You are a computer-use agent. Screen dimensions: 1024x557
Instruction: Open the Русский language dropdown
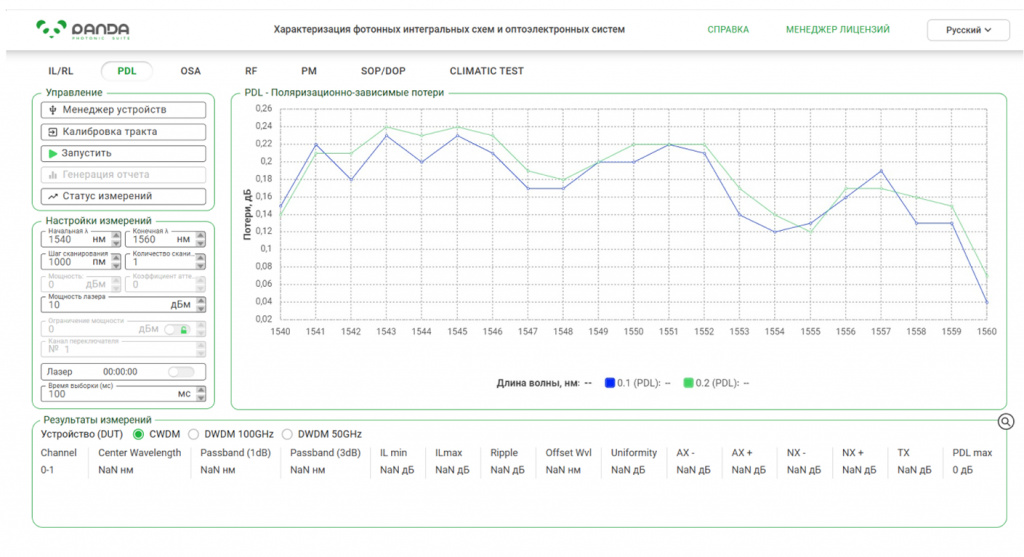(x=968, y=30)
